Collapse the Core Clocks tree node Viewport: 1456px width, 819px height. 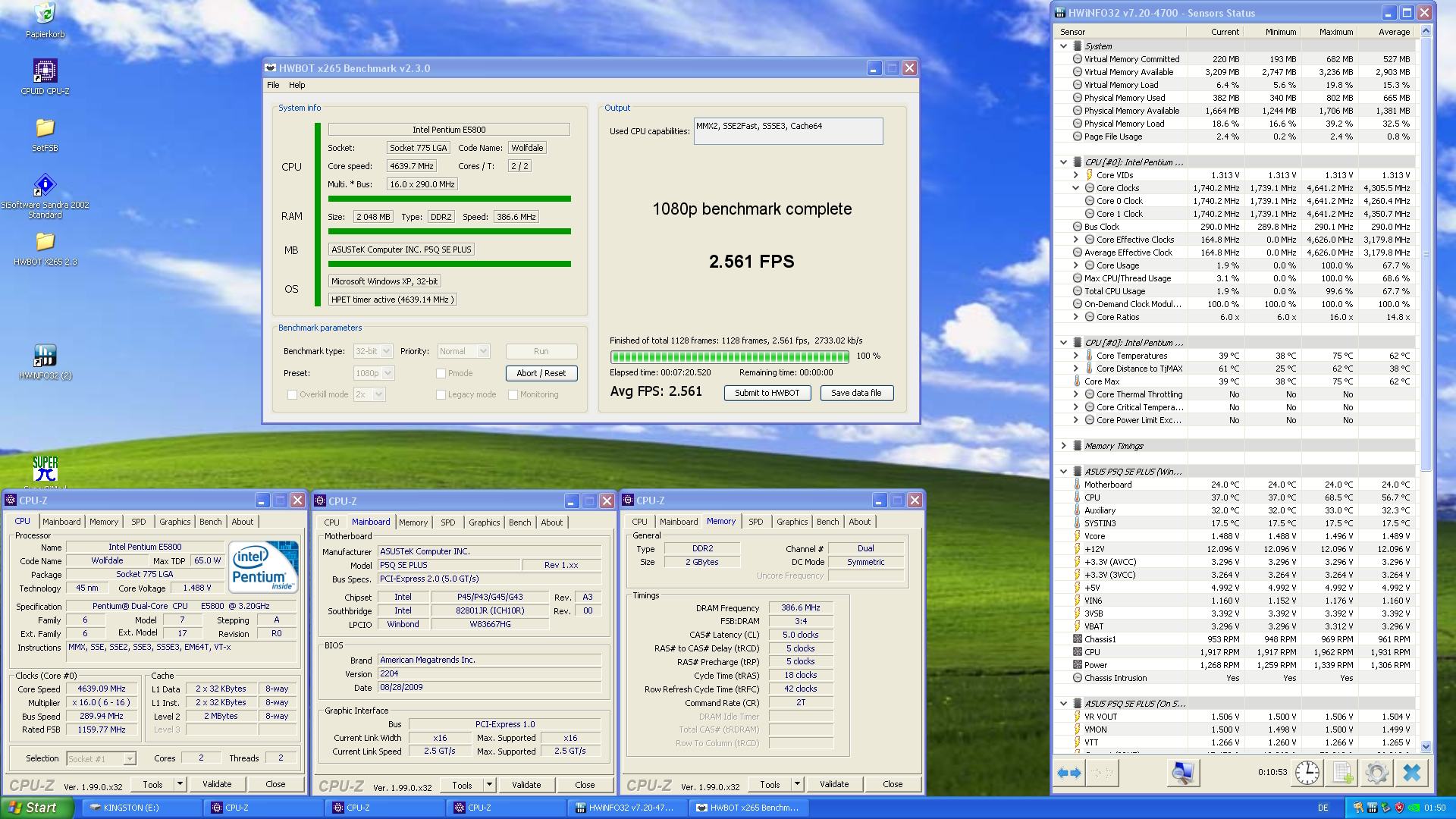(1075, 188)
